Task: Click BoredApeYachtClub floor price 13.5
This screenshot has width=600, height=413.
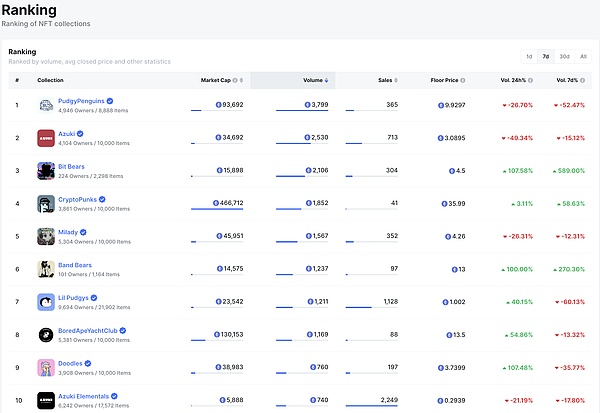Action: (459, 335)
